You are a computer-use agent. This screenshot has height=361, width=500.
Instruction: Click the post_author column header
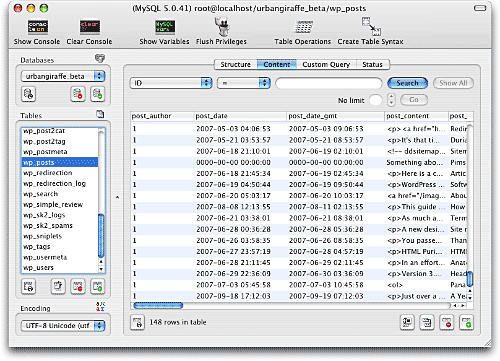[162, 116]
